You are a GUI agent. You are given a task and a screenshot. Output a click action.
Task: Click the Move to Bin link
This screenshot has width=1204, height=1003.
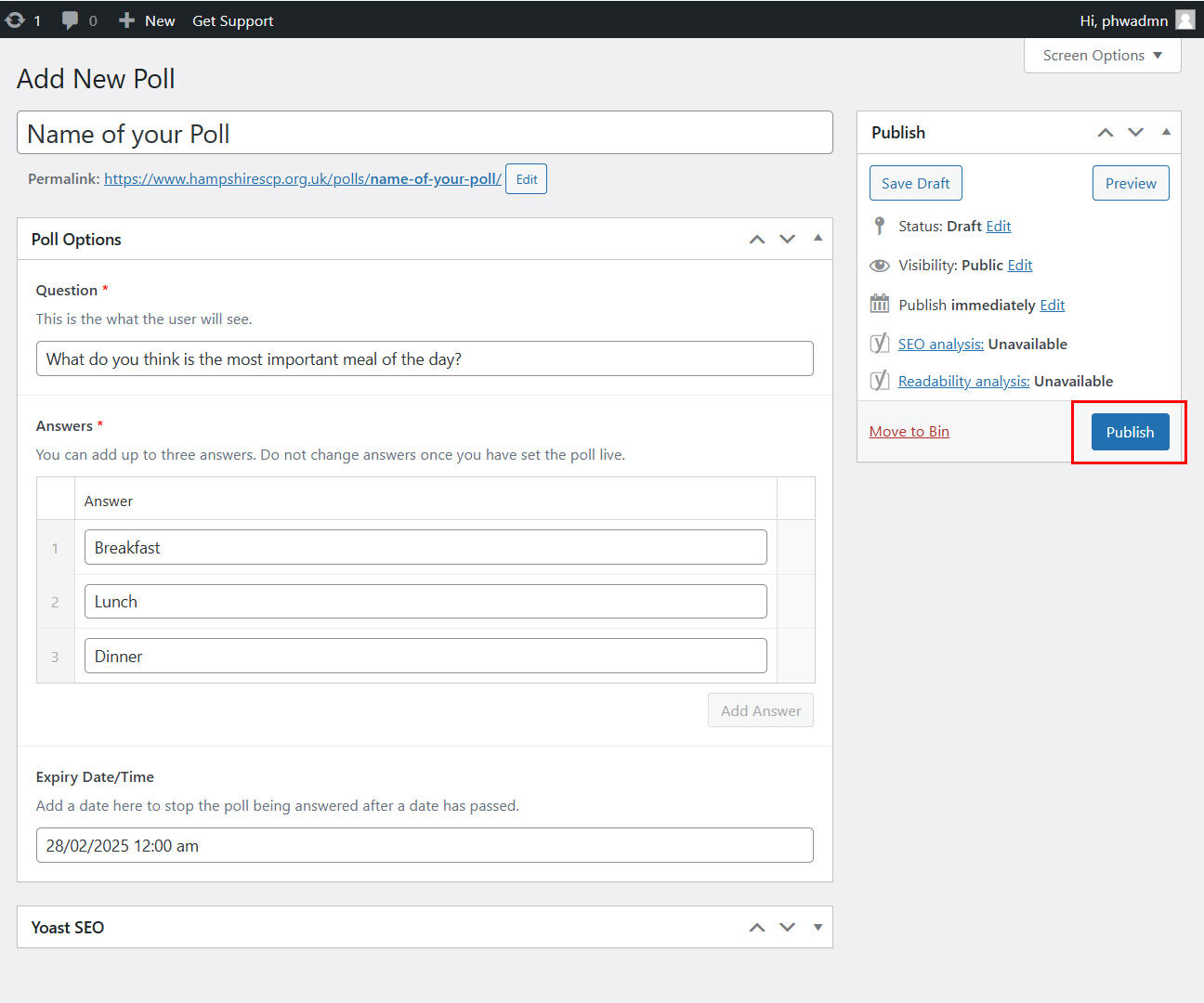(909, 431)
